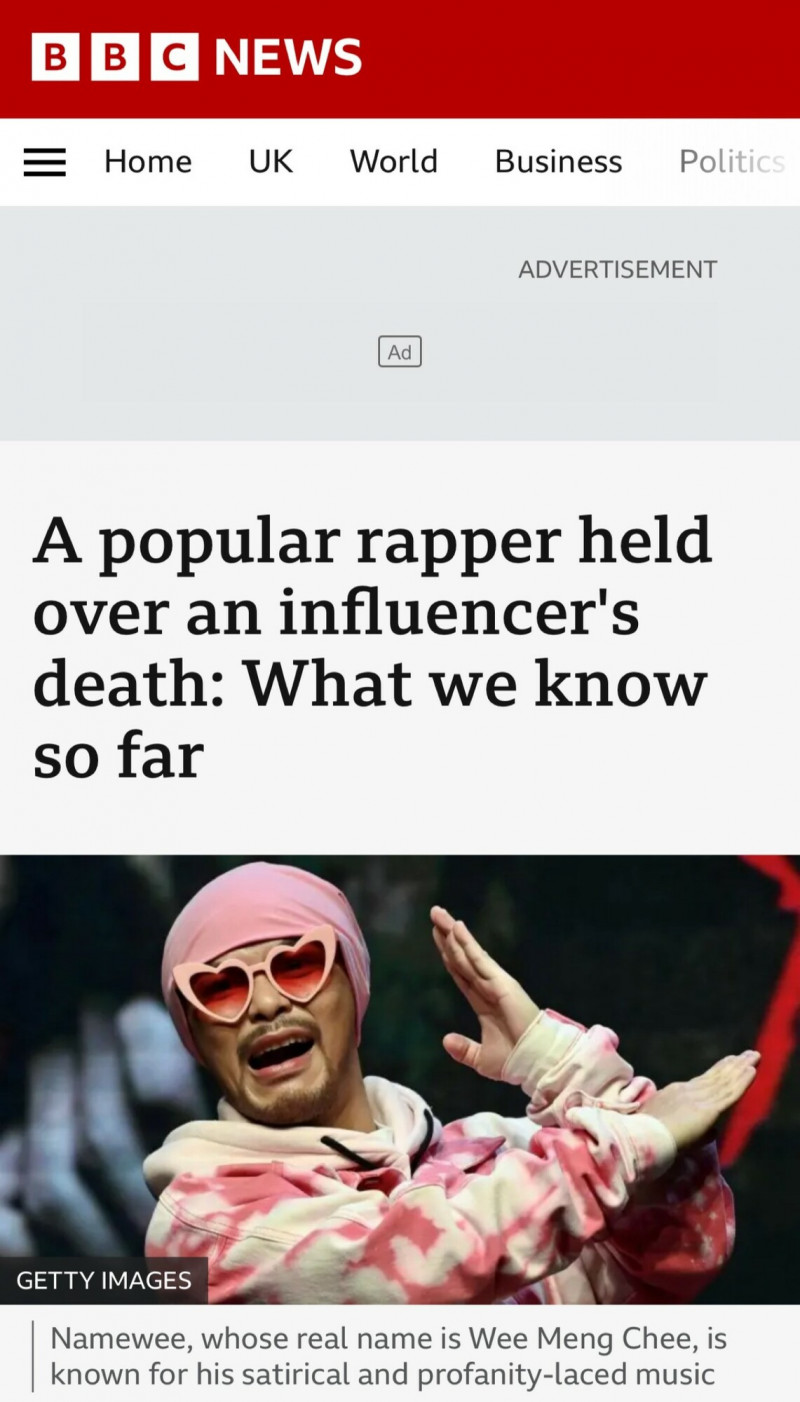Select the Politics section
Viewport: 800px width, 1402px height.
click(x=732, y=162)
